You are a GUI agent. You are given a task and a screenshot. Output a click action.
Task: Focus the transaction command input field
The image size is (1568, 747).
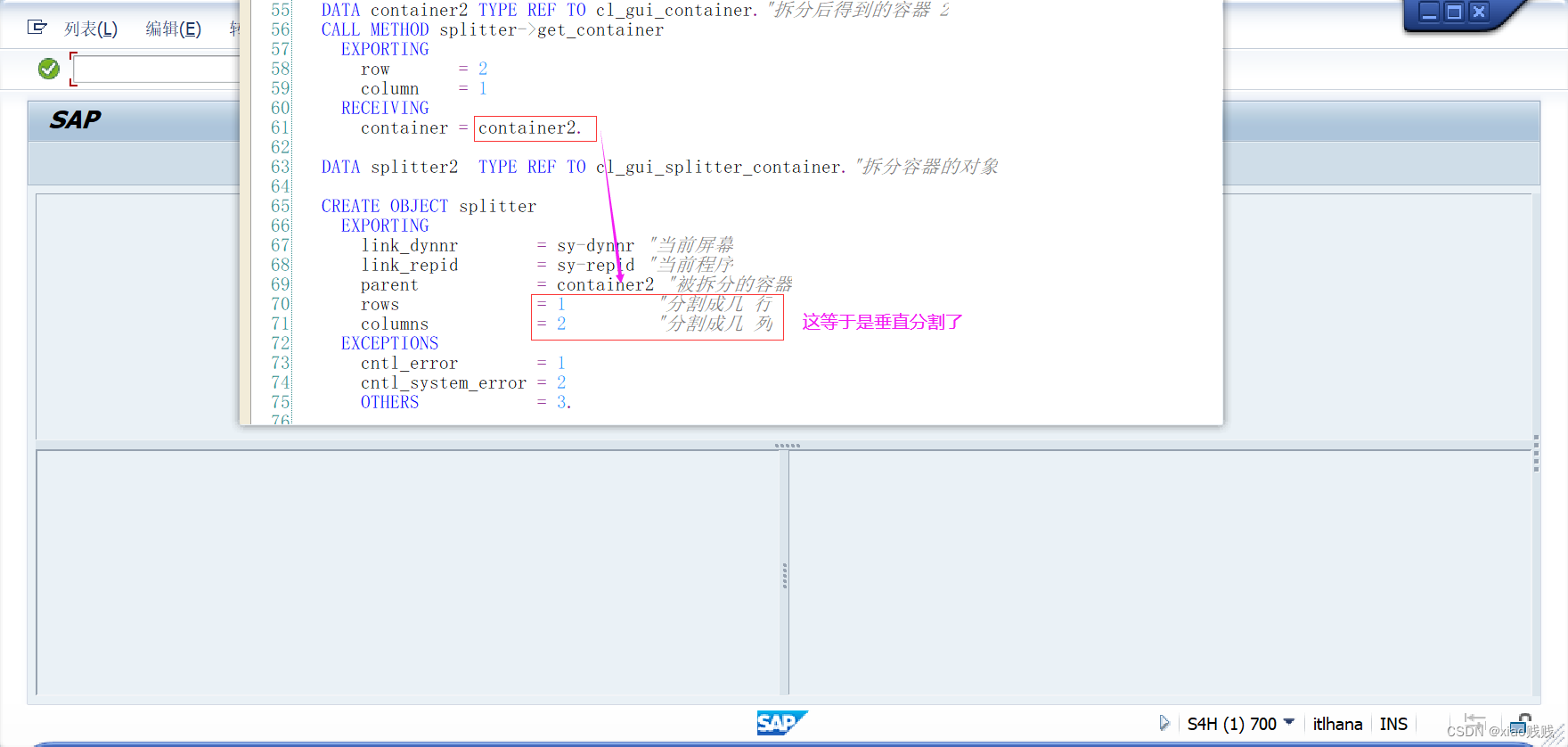[156, 69]
